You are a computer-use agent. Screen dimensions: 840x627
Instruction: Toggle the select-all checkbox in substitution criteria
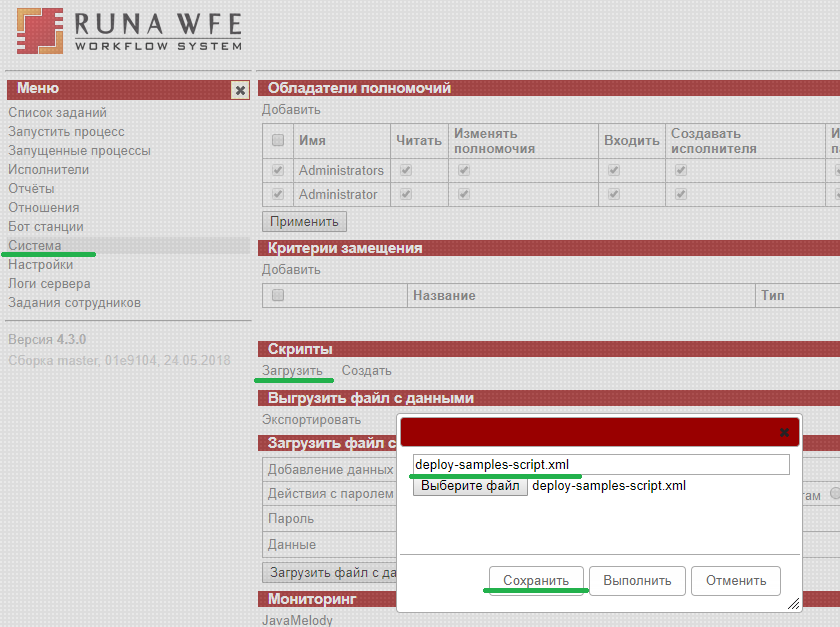coord(278,296)
